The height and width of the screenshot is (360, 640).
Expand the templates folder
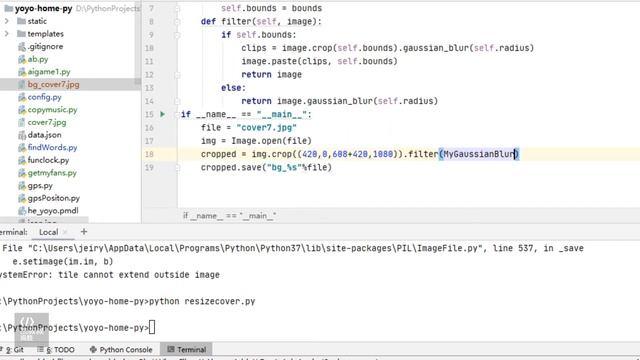[x=7, y=34]
